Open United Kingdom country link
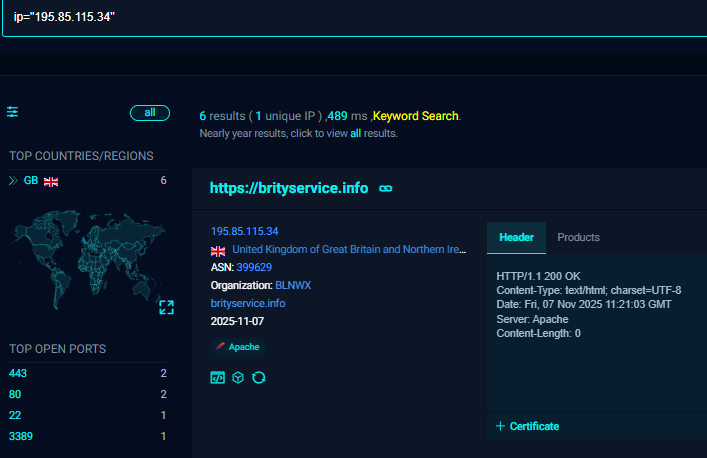707x458 pixels. pyautogui.click(x=349, y=249)
